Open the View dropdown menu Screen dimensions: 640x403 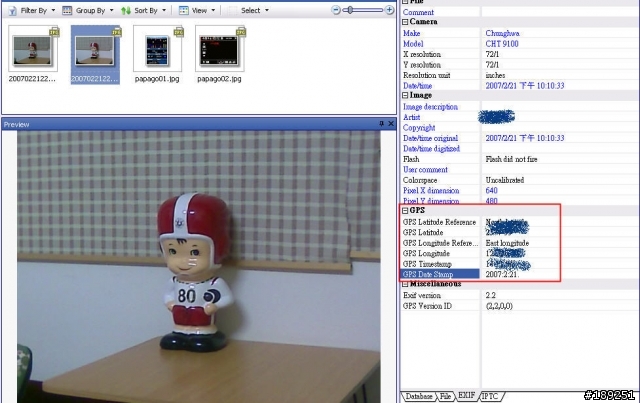click(197, 11)
